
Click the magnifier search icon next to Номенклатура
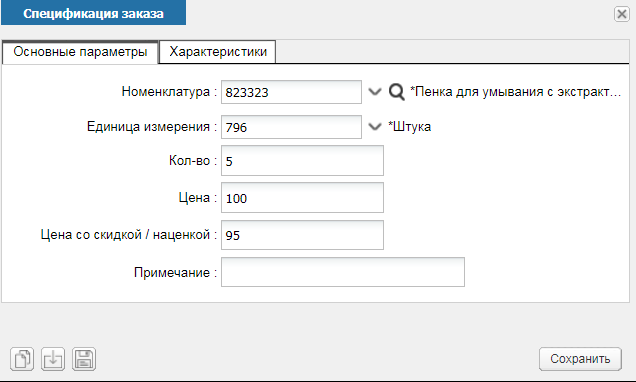tap(396, 92)
